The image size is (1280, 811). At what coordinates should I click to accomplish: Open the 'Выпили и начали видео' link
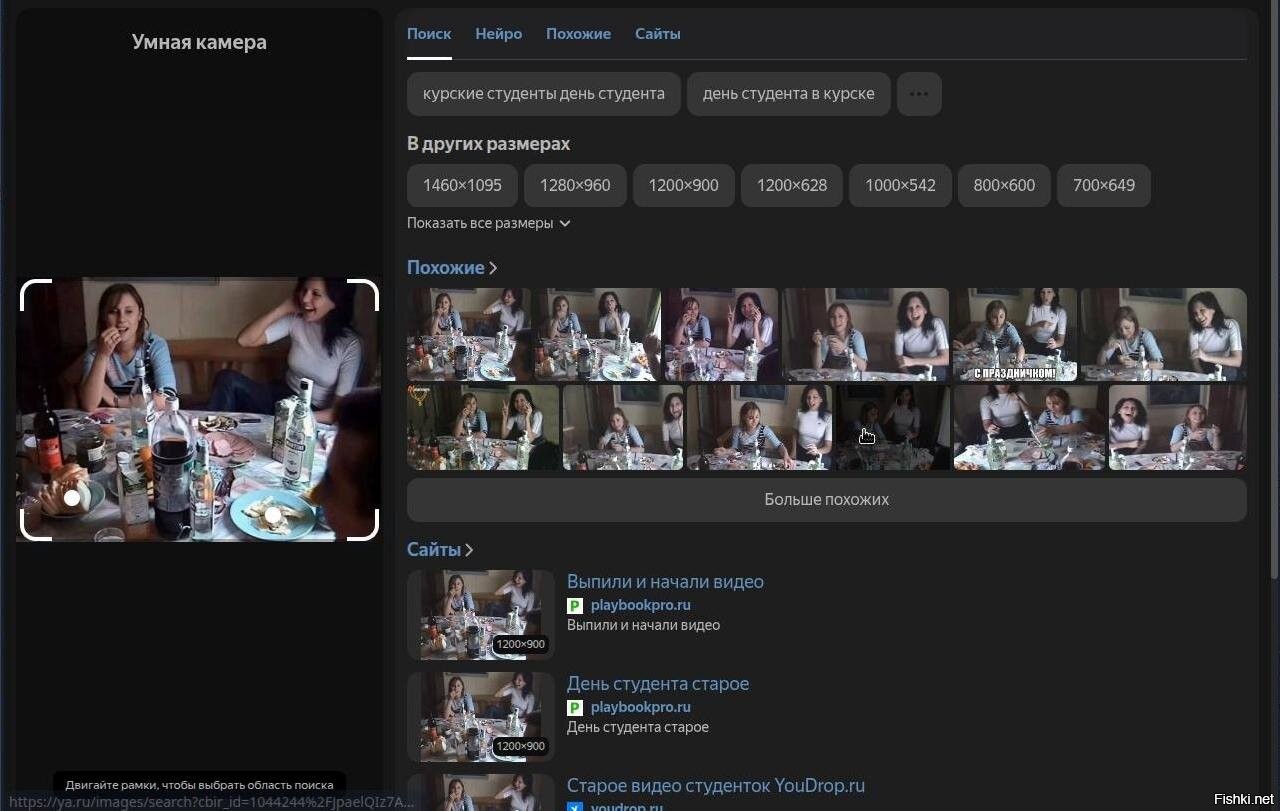click(665, 582)
